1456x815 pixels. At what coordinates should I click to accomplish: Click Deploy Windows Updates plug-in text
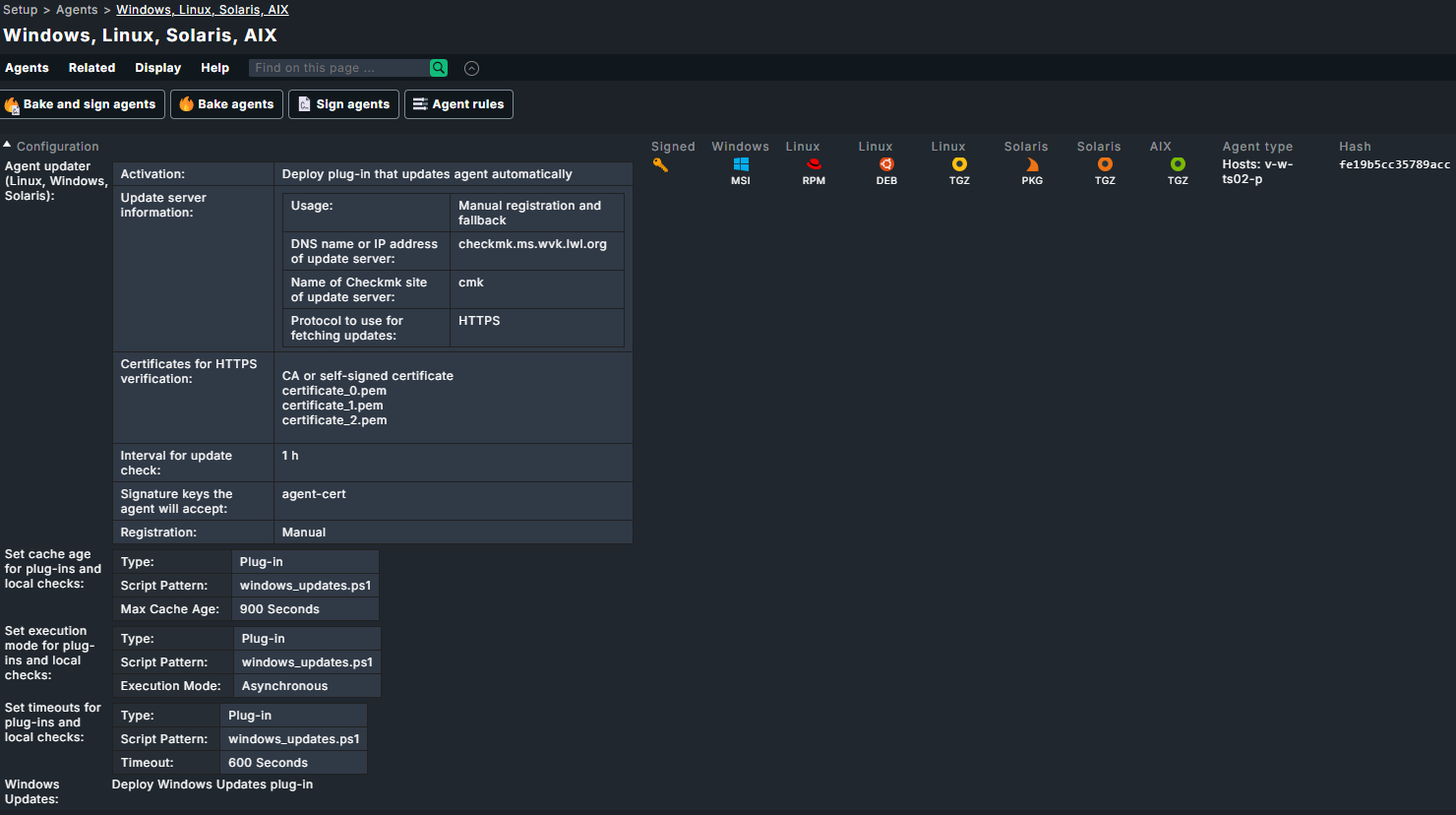[212, 784]
